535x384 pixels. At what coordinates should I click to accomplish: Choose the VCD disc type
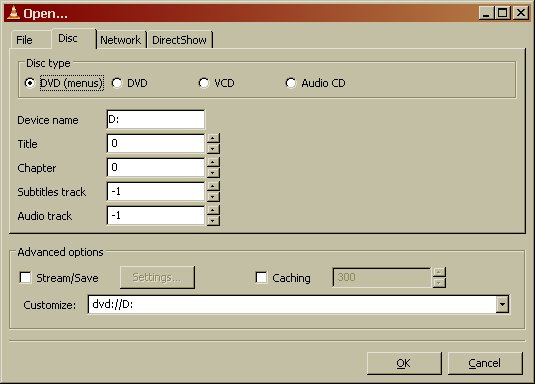tap(204, 83)
